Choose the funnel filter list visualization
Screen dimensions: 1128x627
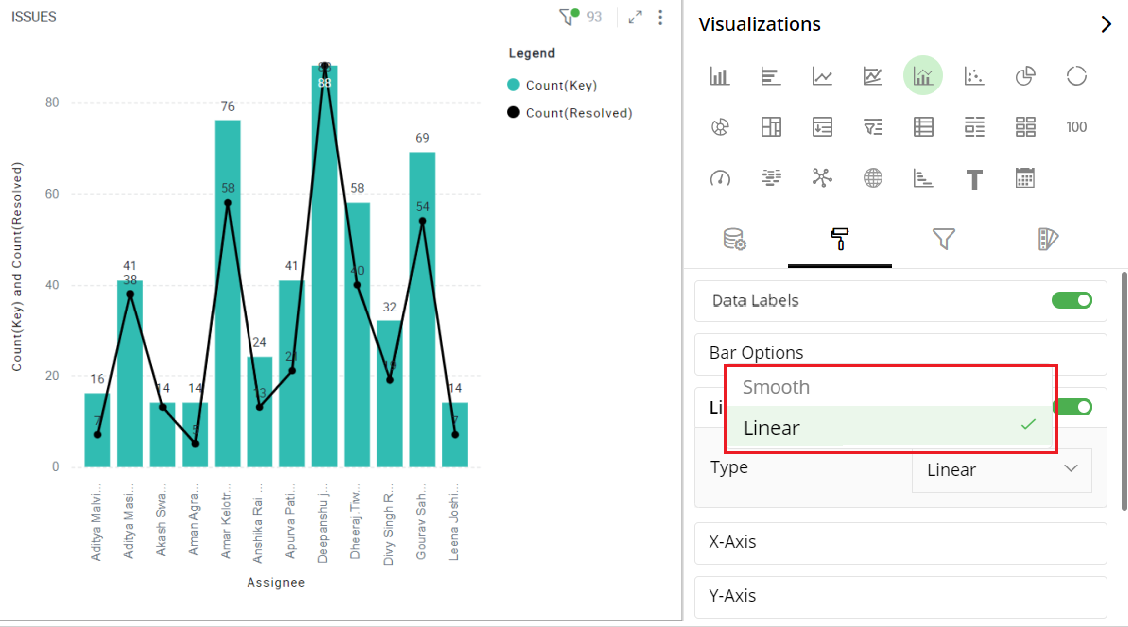(x=873, y=127)
